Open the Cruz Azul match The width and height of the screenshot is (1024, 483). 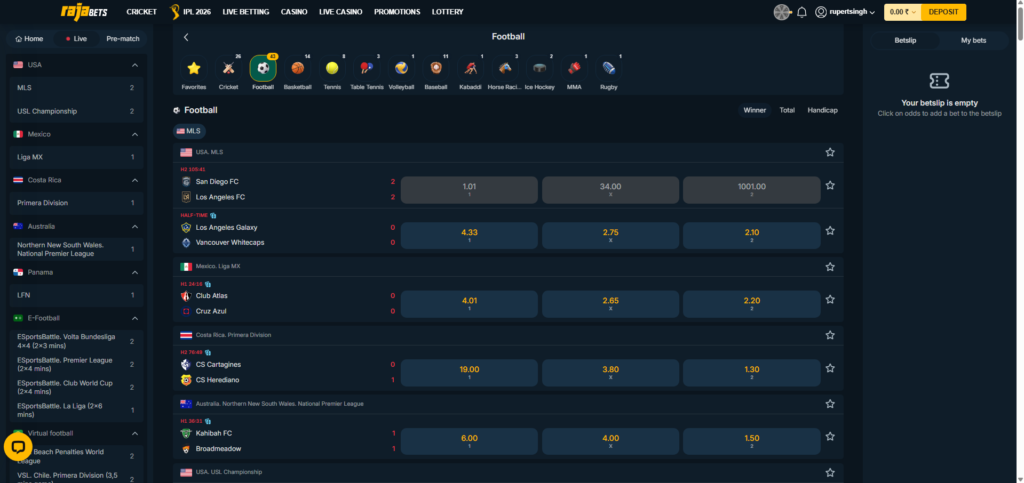point(211,311)
